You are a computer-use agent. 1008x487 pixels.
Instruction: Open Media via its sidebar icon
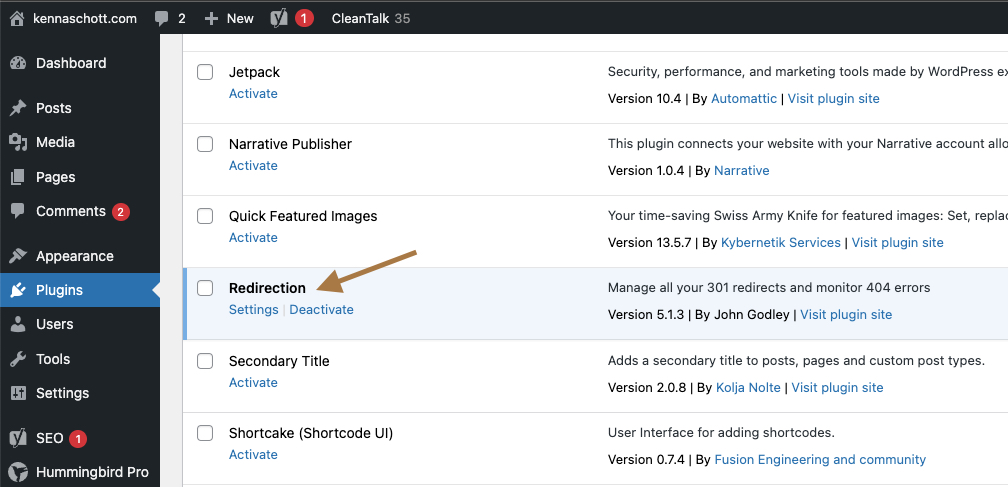pyautogui.click(x=18, y=142)
